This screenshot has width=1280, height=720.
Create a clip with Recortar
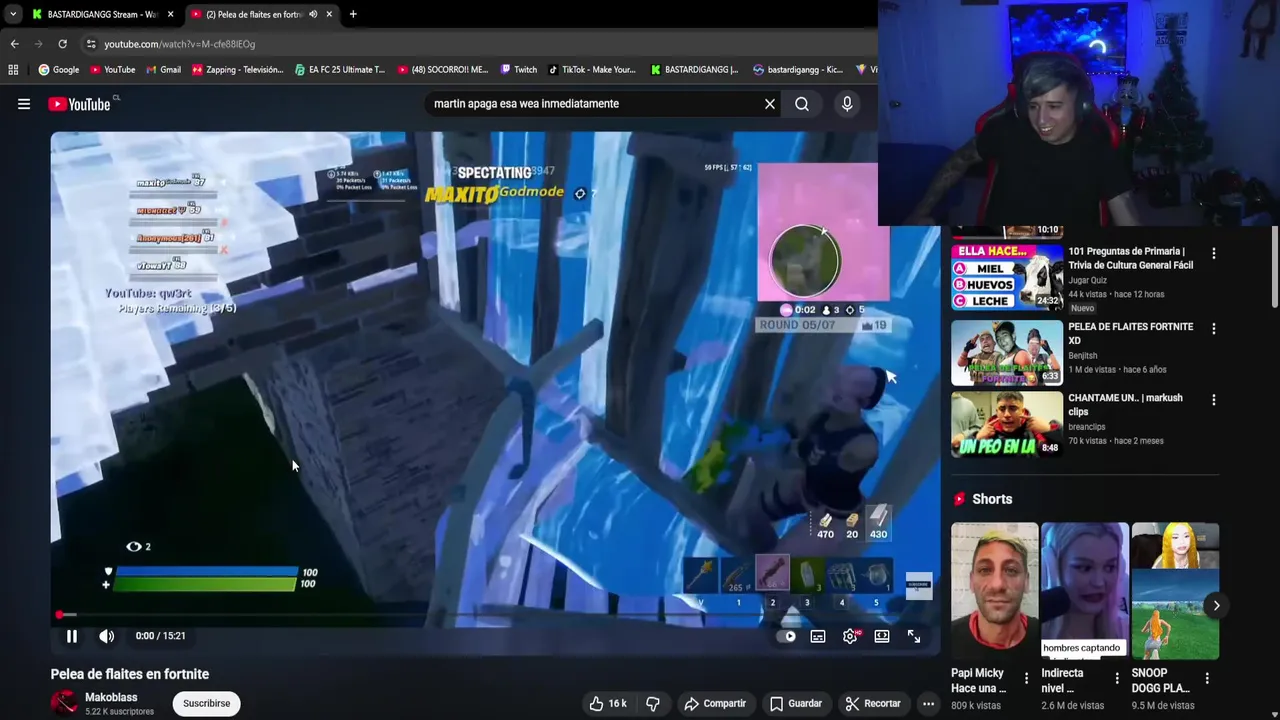(873, 704)
